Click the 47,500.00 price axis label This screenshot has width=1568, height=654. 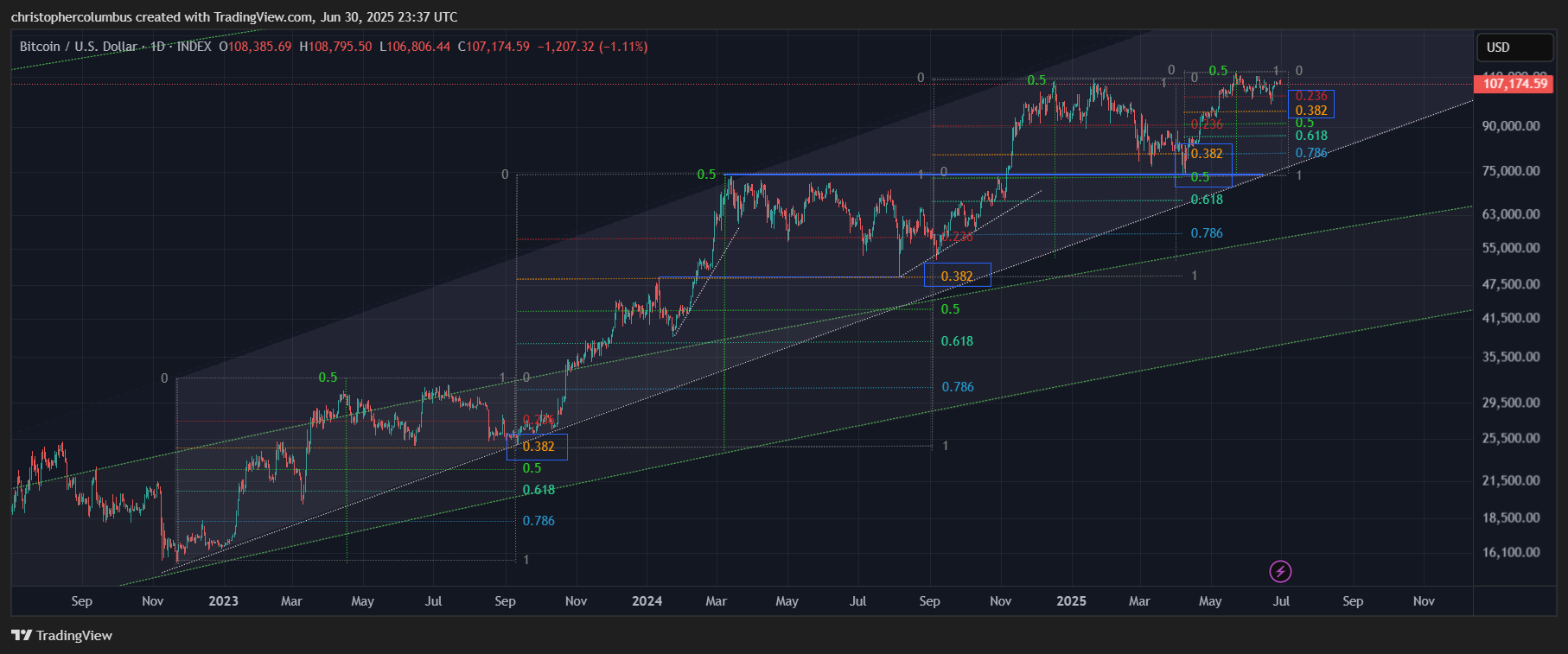(x=1511, y=284)
